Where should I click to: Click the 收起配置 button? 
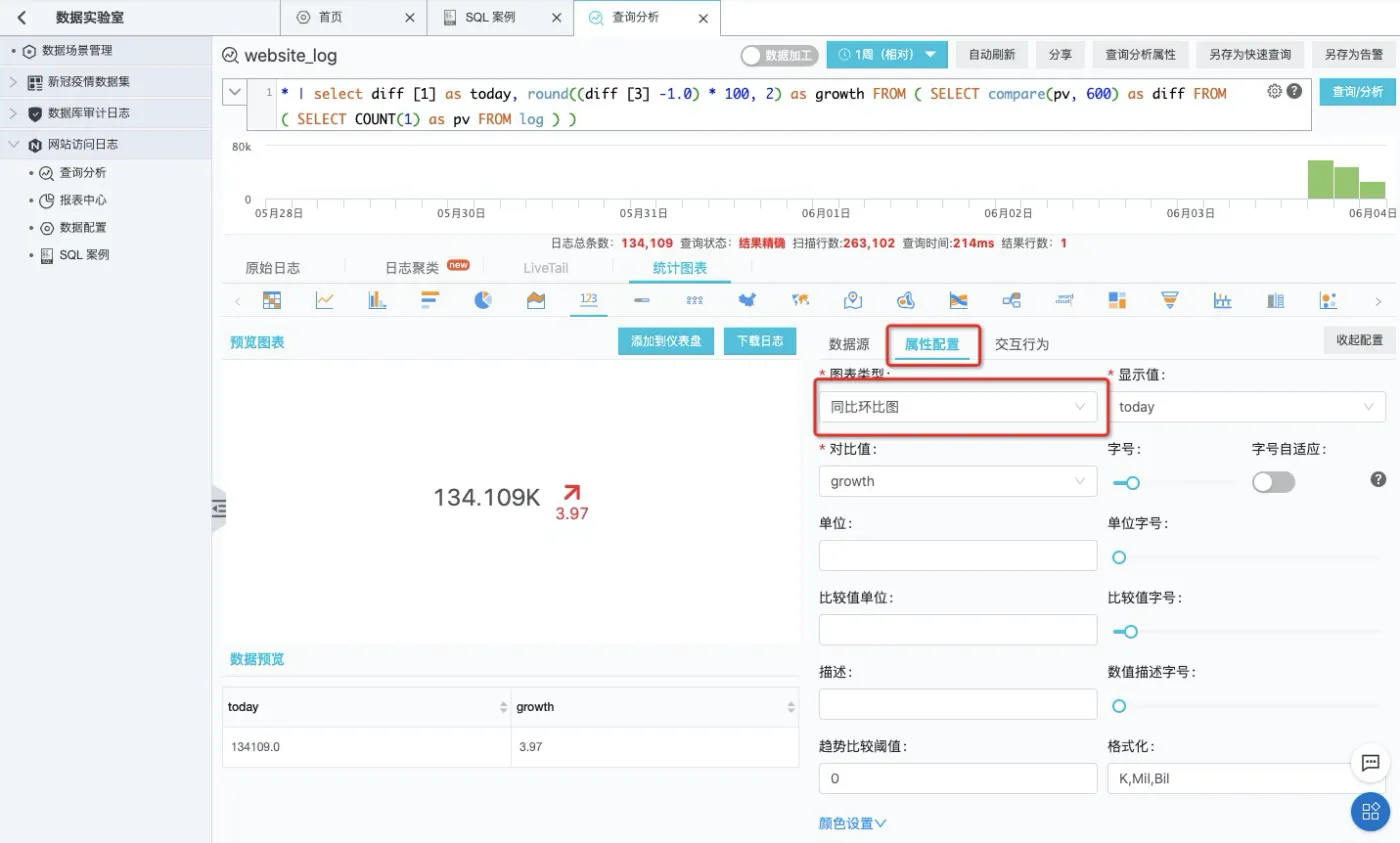tap(1359, 340)
